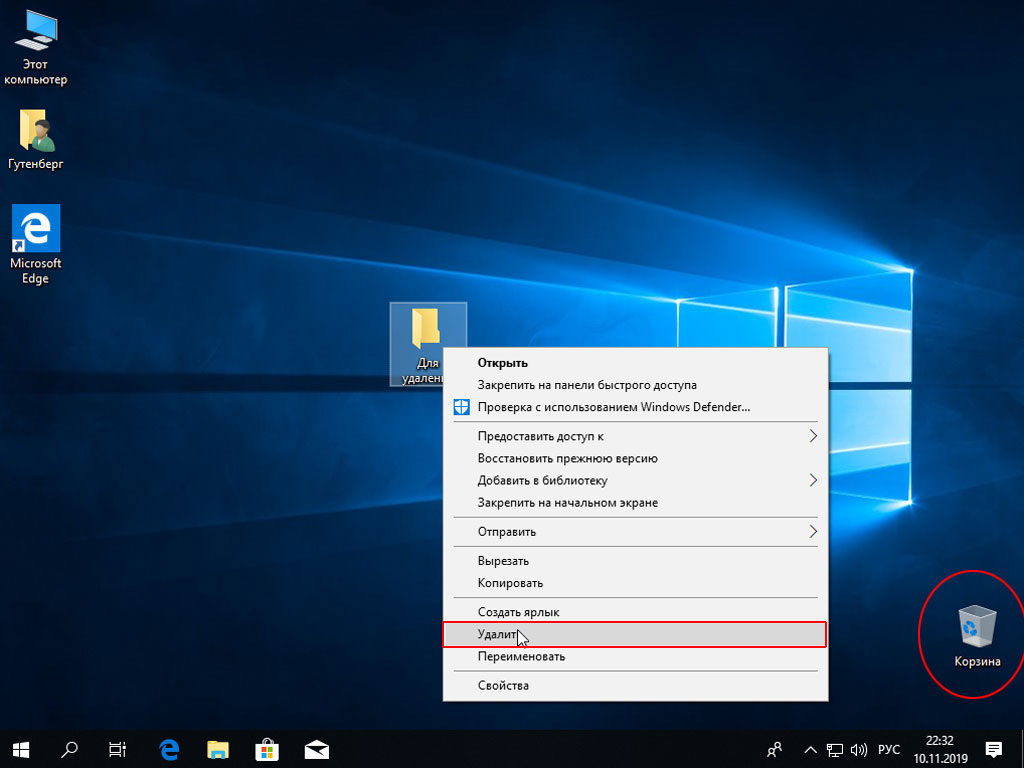Open the Windows Start menu
The width and height of the screenshot is (1024, 768).
tap(21, 749)
